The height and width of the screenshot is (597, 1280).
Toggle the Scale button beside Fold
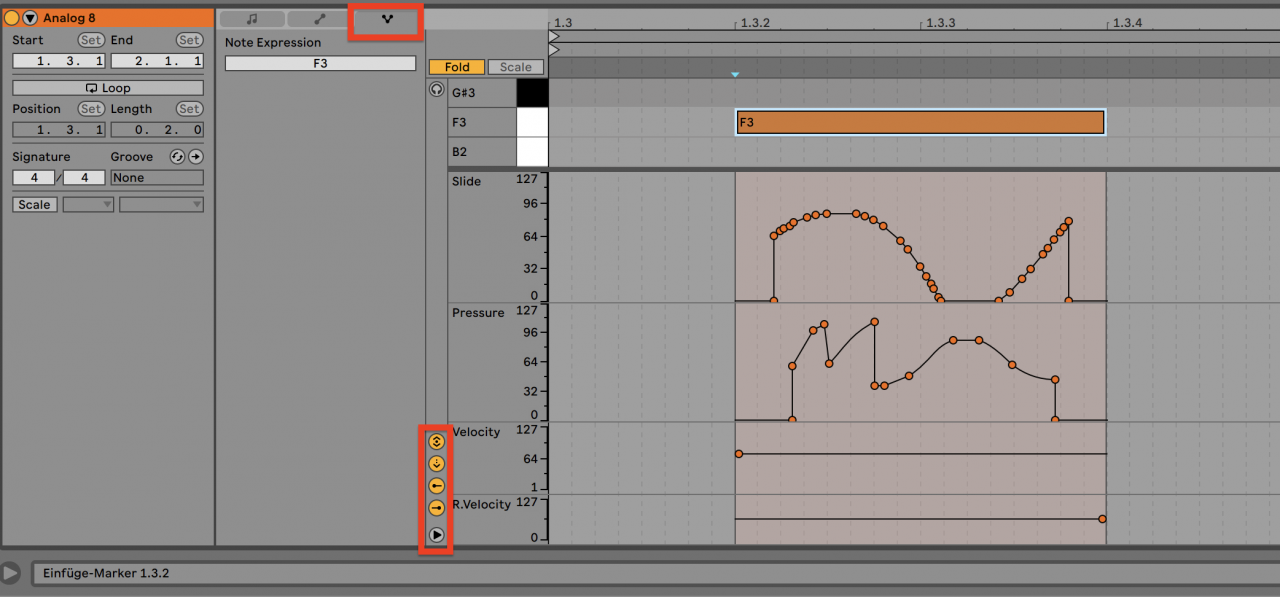point(516,67)
